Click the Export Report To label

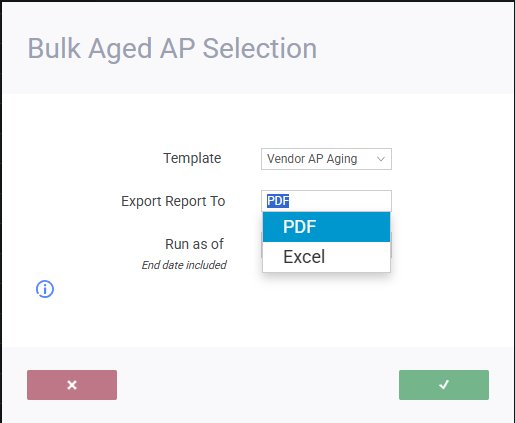coord(173,201)
